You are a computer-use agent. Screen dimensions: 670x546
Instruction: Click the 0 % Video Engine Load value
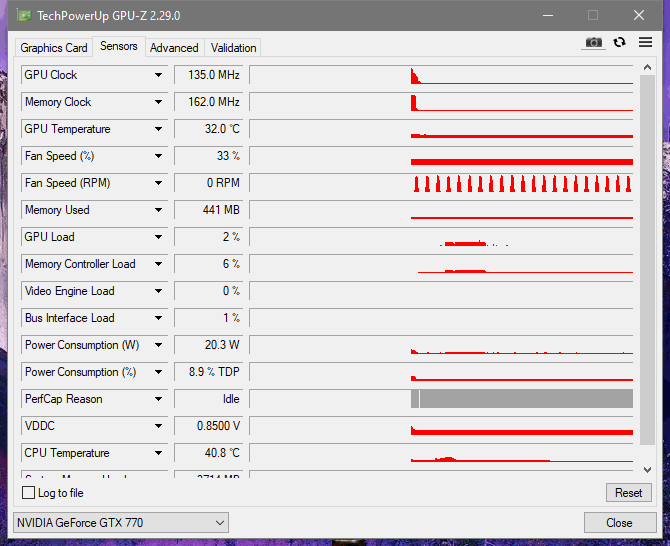209,291
